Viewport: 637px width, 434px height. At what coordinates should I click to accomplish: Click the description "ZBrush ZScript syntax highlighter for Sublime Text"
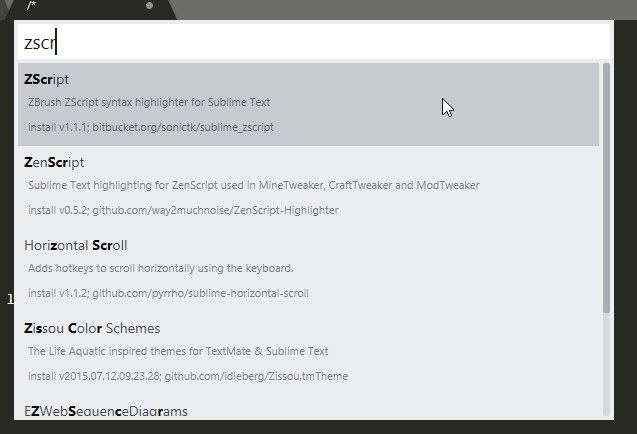coord(149,102)
